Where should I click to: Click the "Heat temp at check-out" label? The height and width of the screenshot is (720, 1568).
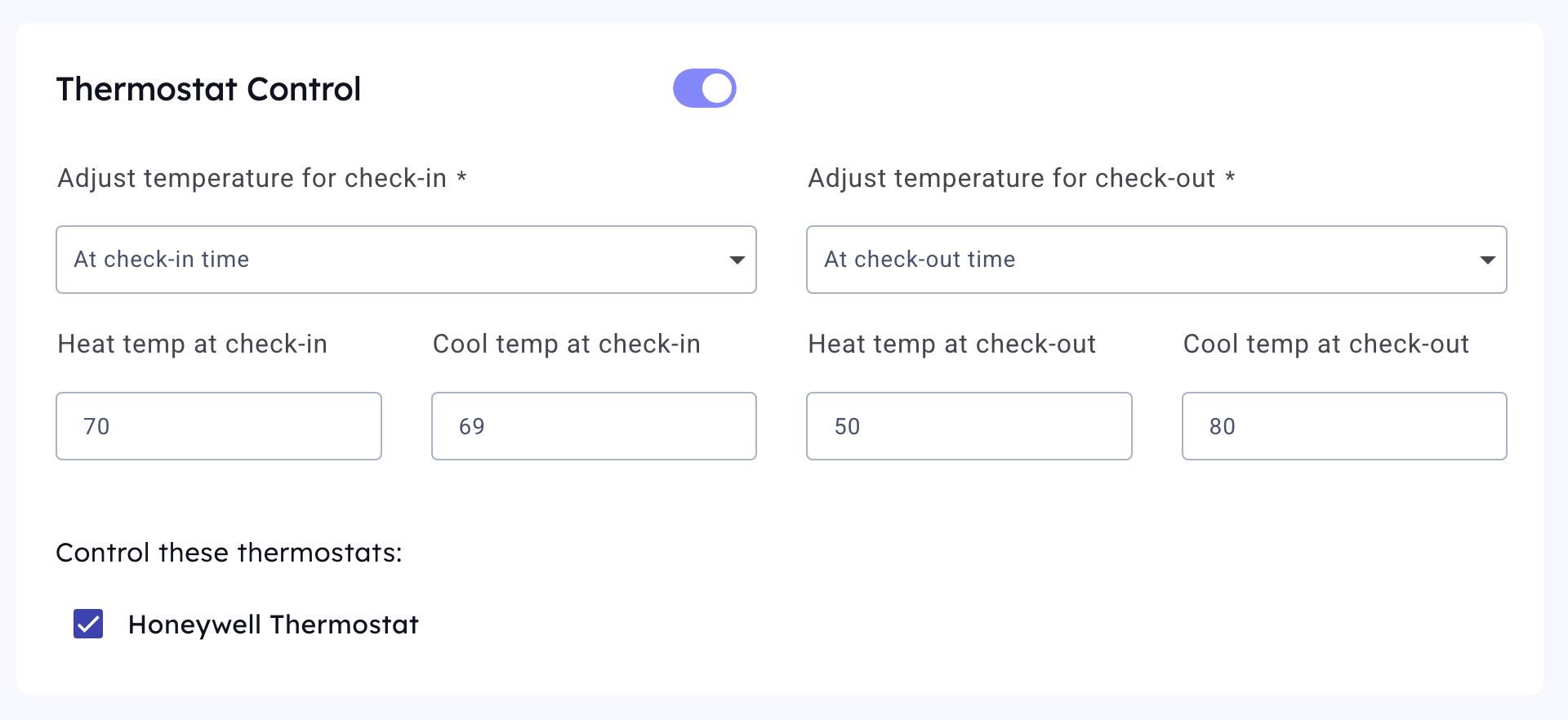(951, 344)
